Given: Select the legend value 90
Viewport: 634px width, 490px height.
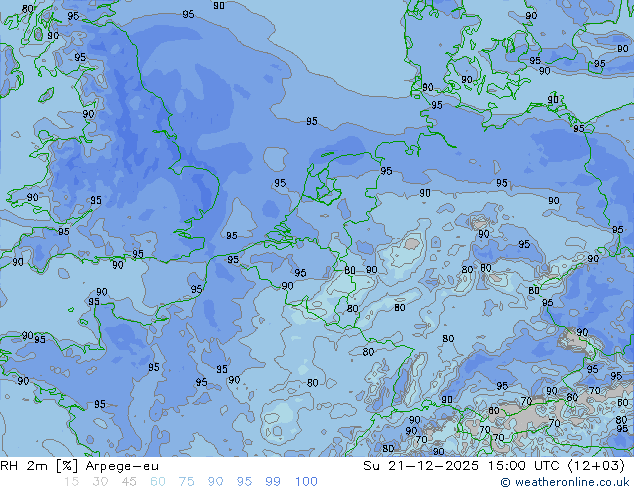Looking at the screenshot, I should pos(215,482).
